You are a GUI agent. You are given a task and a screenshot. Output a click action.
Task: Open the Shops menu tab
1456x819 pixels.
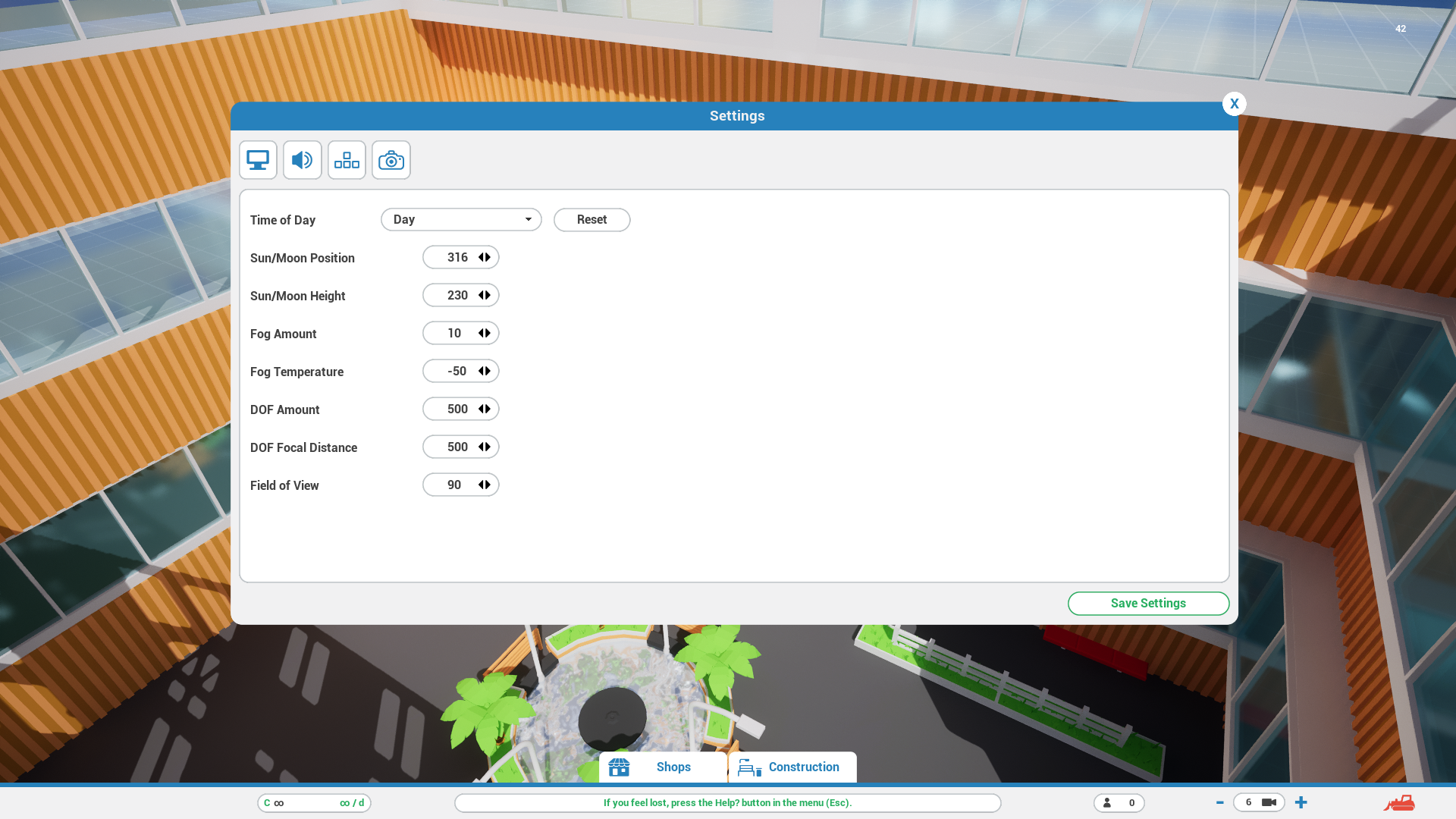663,767
